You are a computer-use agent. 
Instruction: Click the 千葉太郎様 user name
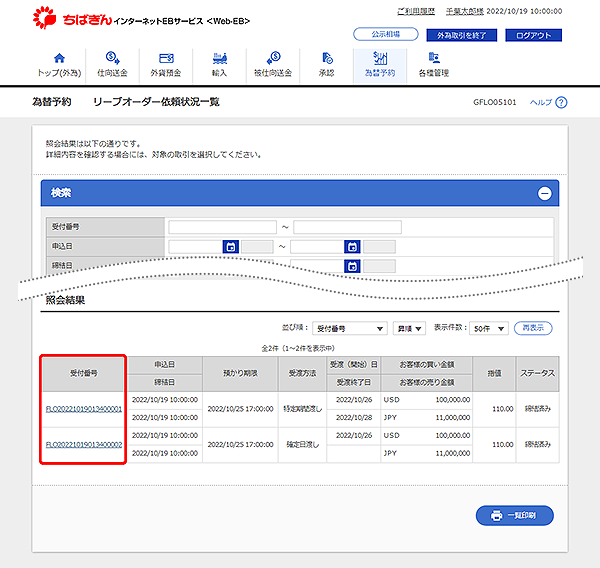pyautogui.click(x=465, y=11)
